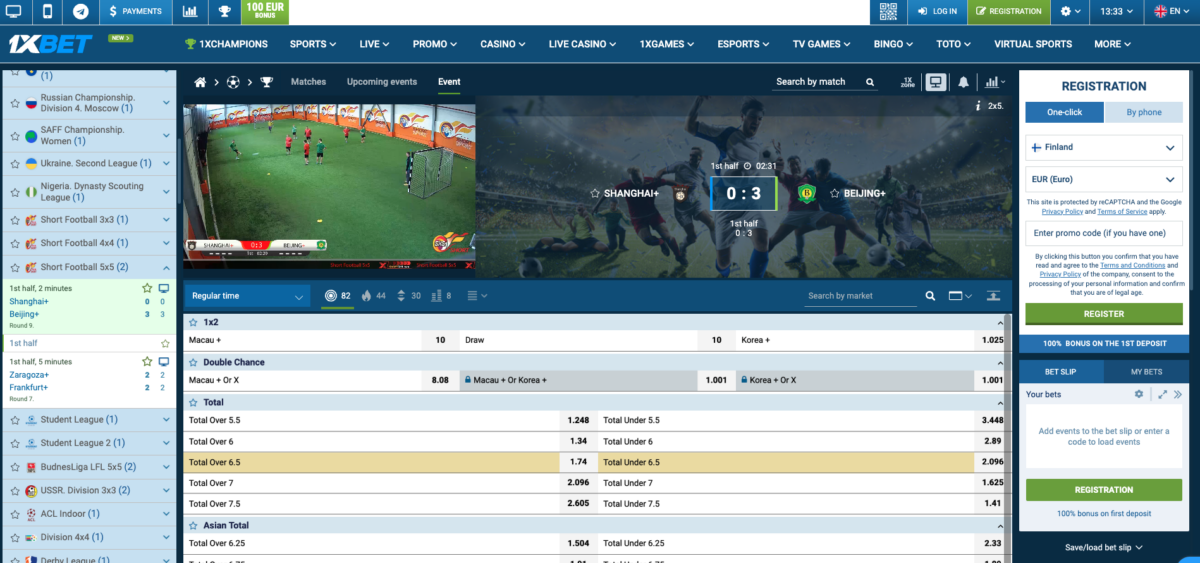Image resolution: width=1200 pixels, height=563 pixels.
Task: Switch to the By phone registration tab
Action: (x=1144, y=112)
